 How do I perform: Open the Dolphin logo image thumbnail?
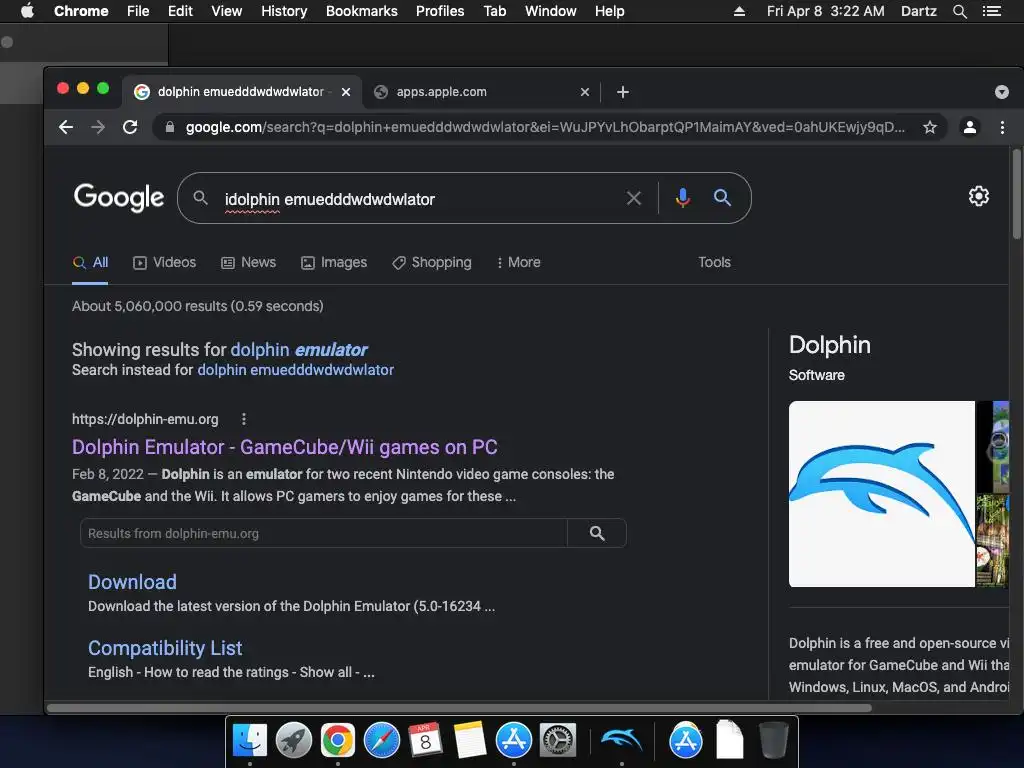882,494
